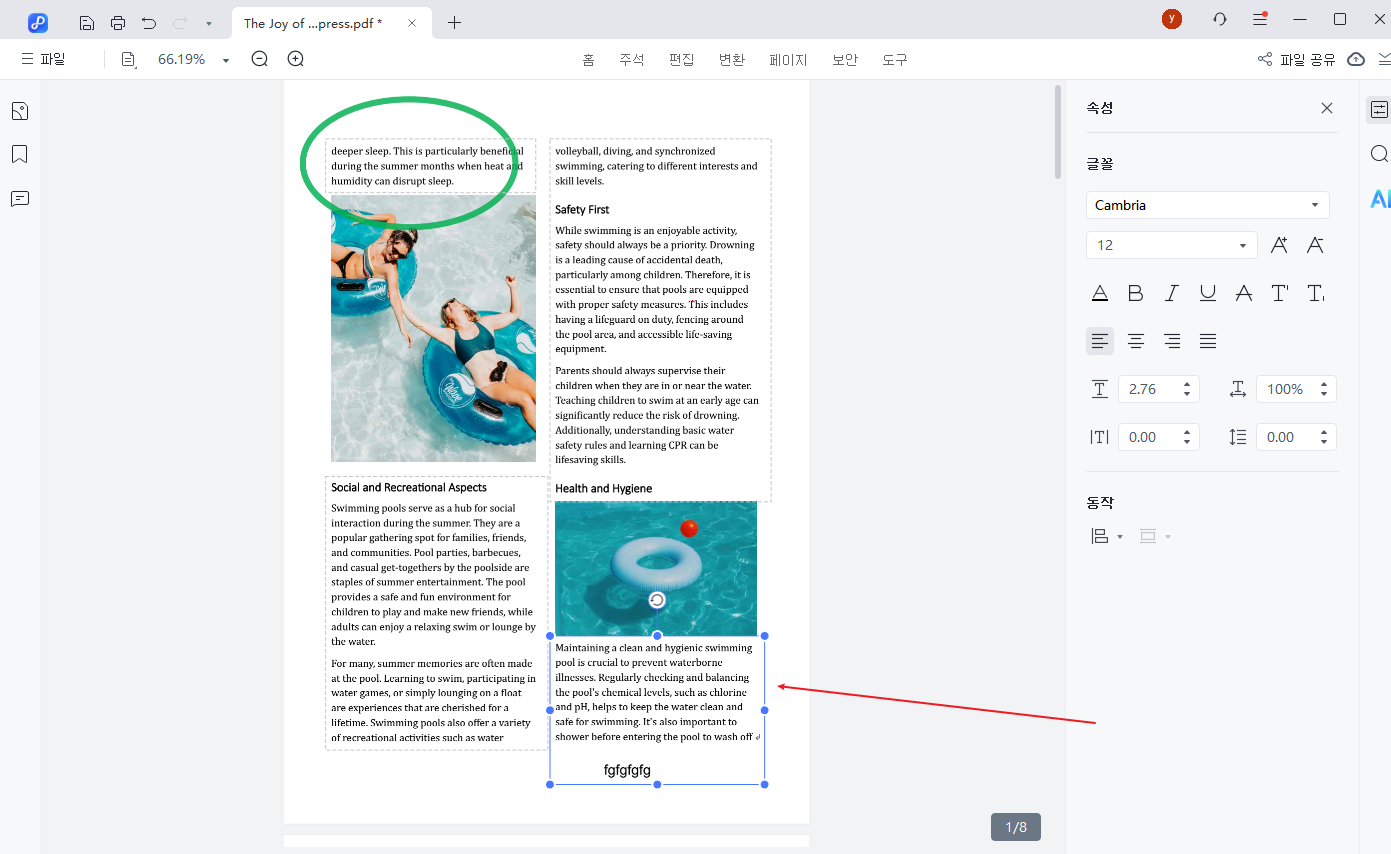Viewport: 1391px width, 854px height.
Task: Open the comments sidebar panel
Action: point(19,198)
